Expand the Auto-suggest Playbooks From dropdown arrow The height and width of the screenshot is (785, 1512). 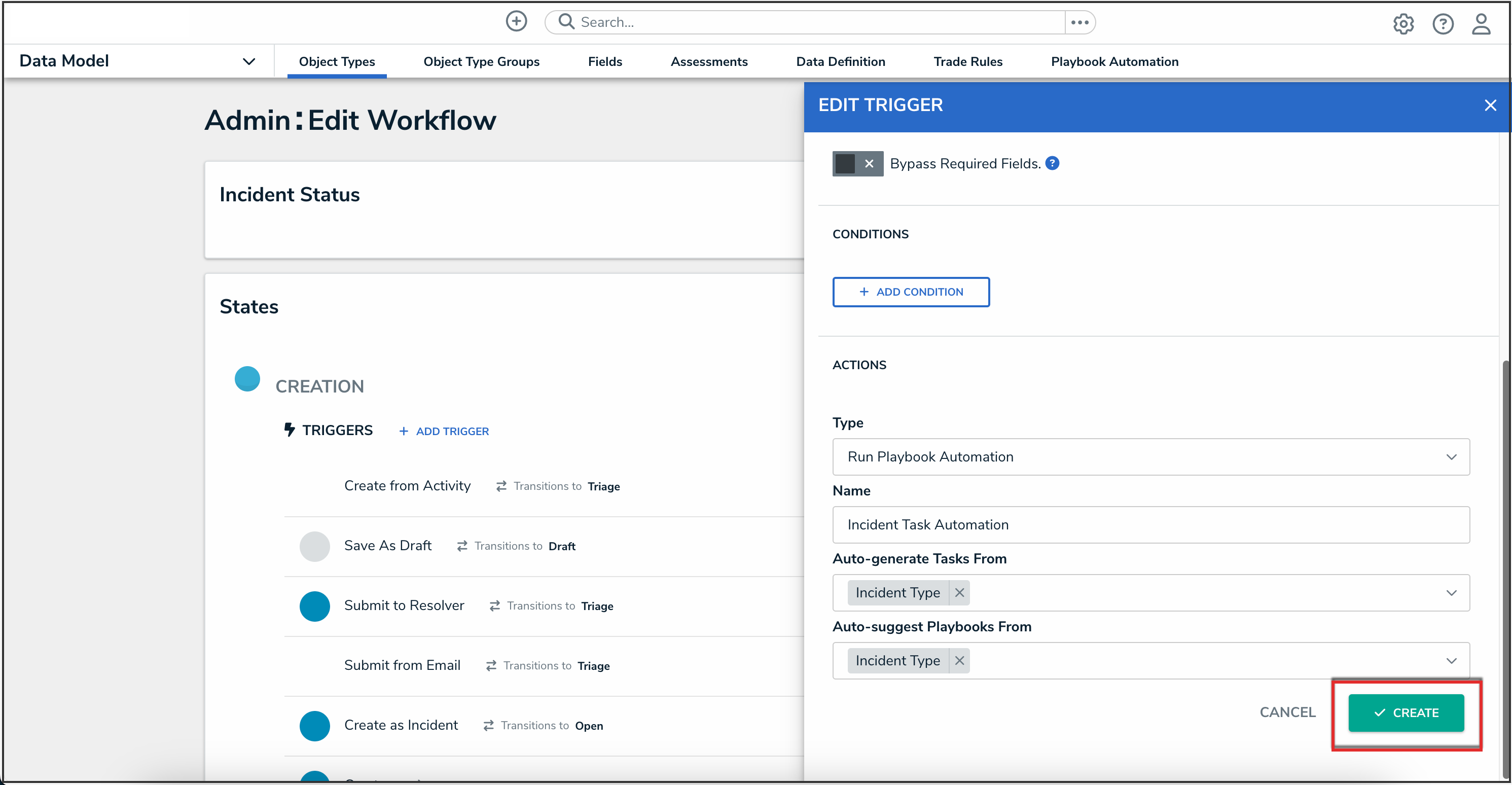point(1451,661)
